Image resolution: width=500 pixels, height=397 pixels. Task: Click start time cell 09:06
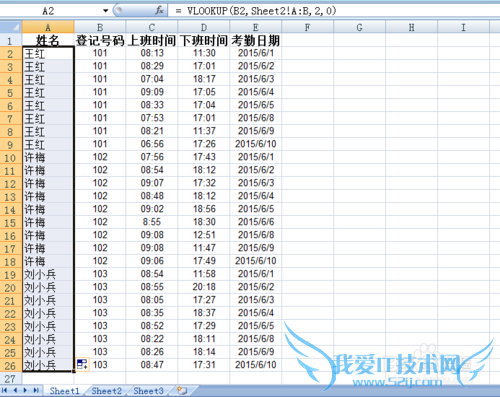pyautogui.click(x=152, y=261)
